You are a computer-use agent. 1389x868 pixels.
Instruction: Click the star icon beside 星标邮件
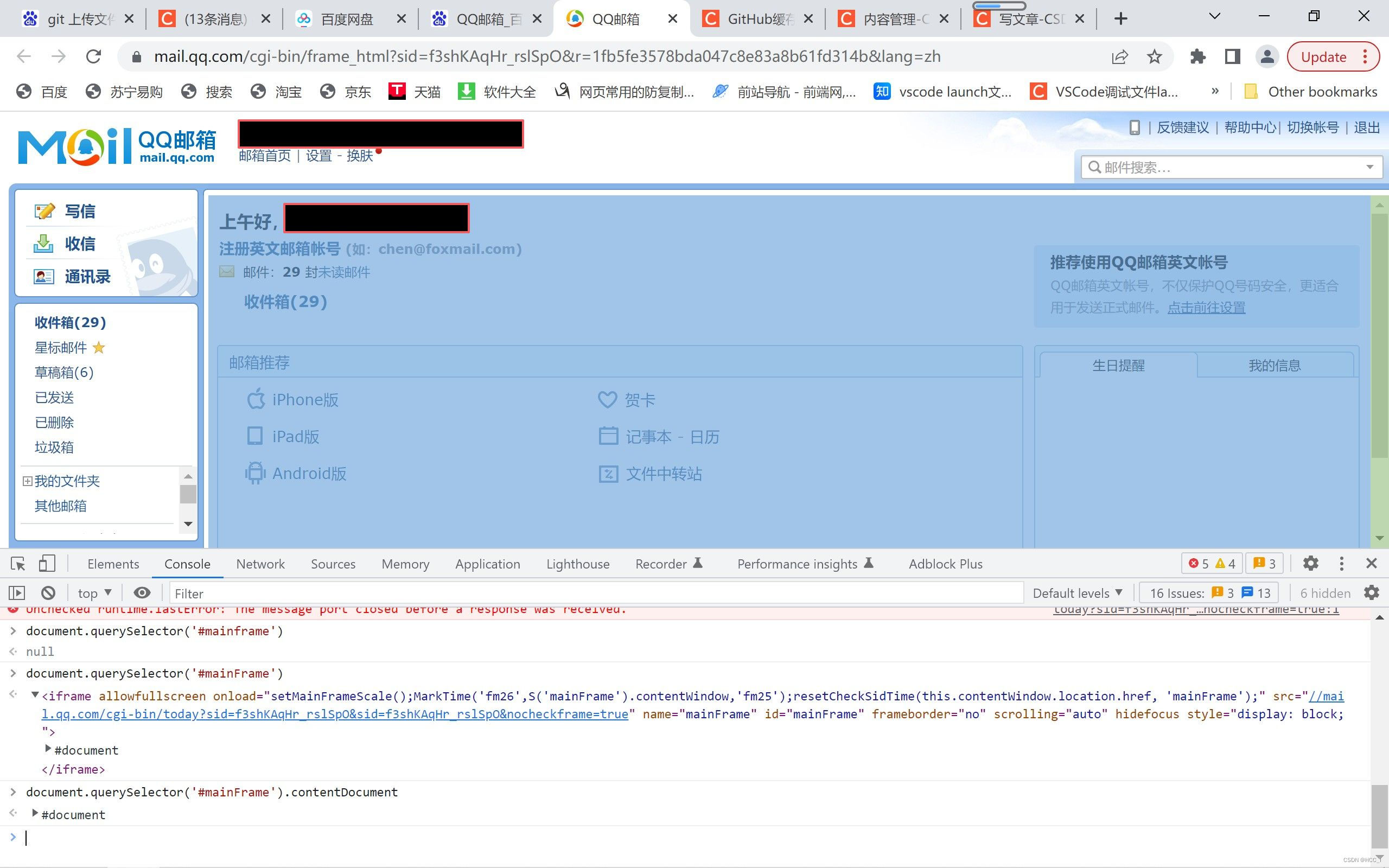(x=99, y=347)
